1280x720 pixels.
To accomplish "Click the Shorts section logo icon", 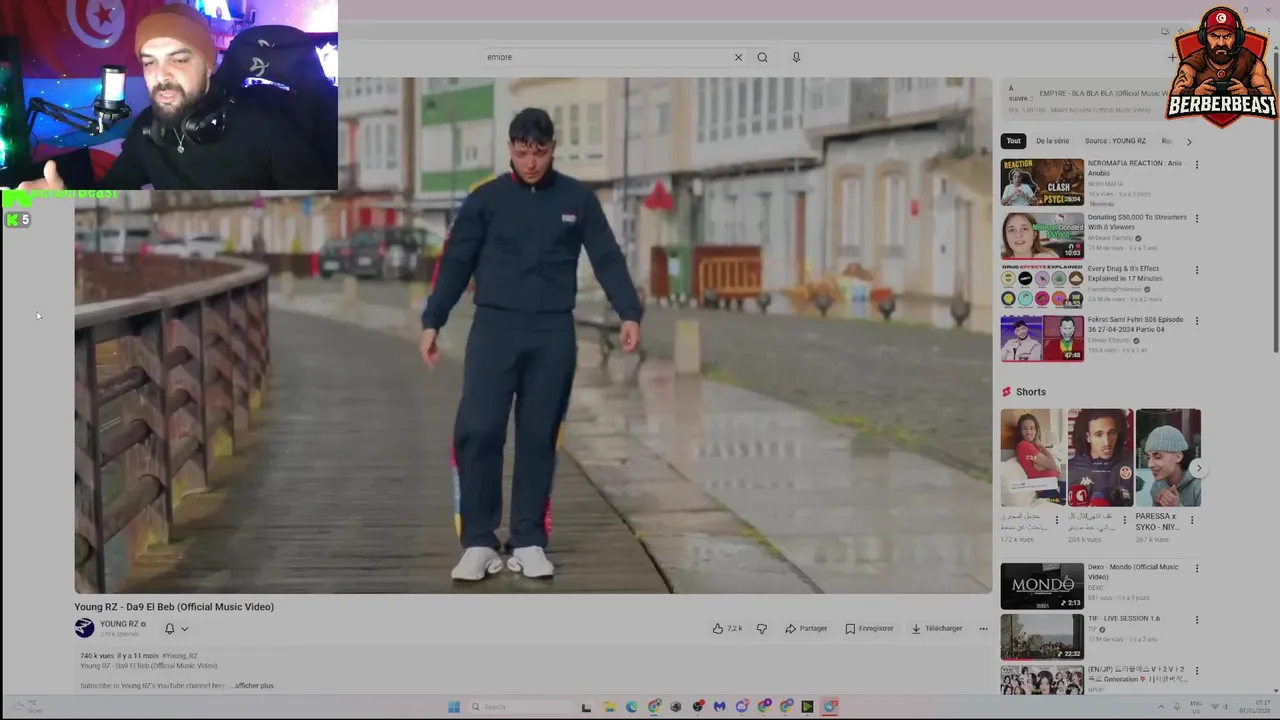I will (1007, 392).
